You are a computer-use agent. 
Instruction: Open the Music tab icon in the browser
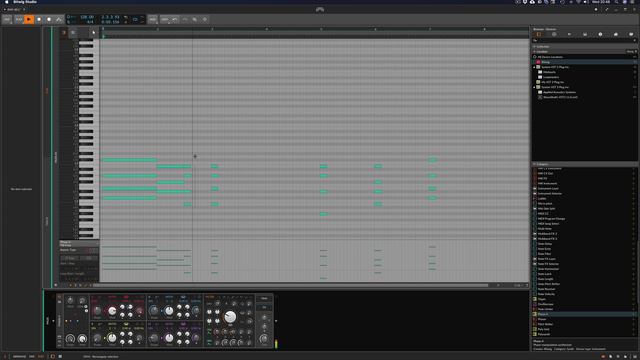click(x=600, y=34)
